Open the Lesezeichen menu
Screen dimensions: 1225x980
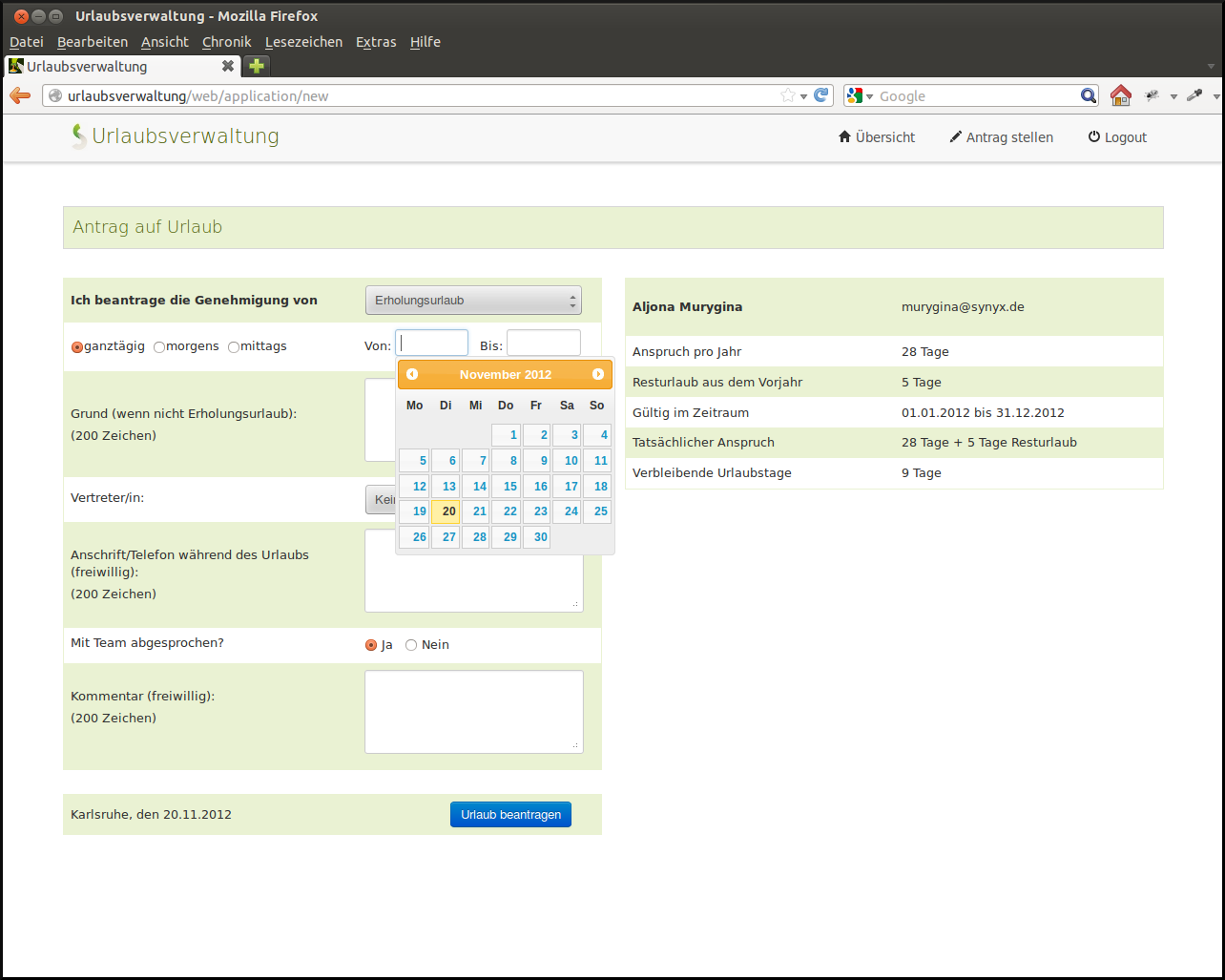tap(303, 42)
